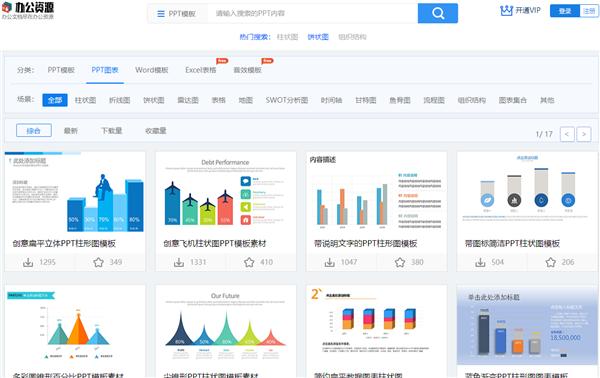This screenshot has height=378, width=600.
Task: Click download icon showing 1295
Action: (x=28, y=262)
